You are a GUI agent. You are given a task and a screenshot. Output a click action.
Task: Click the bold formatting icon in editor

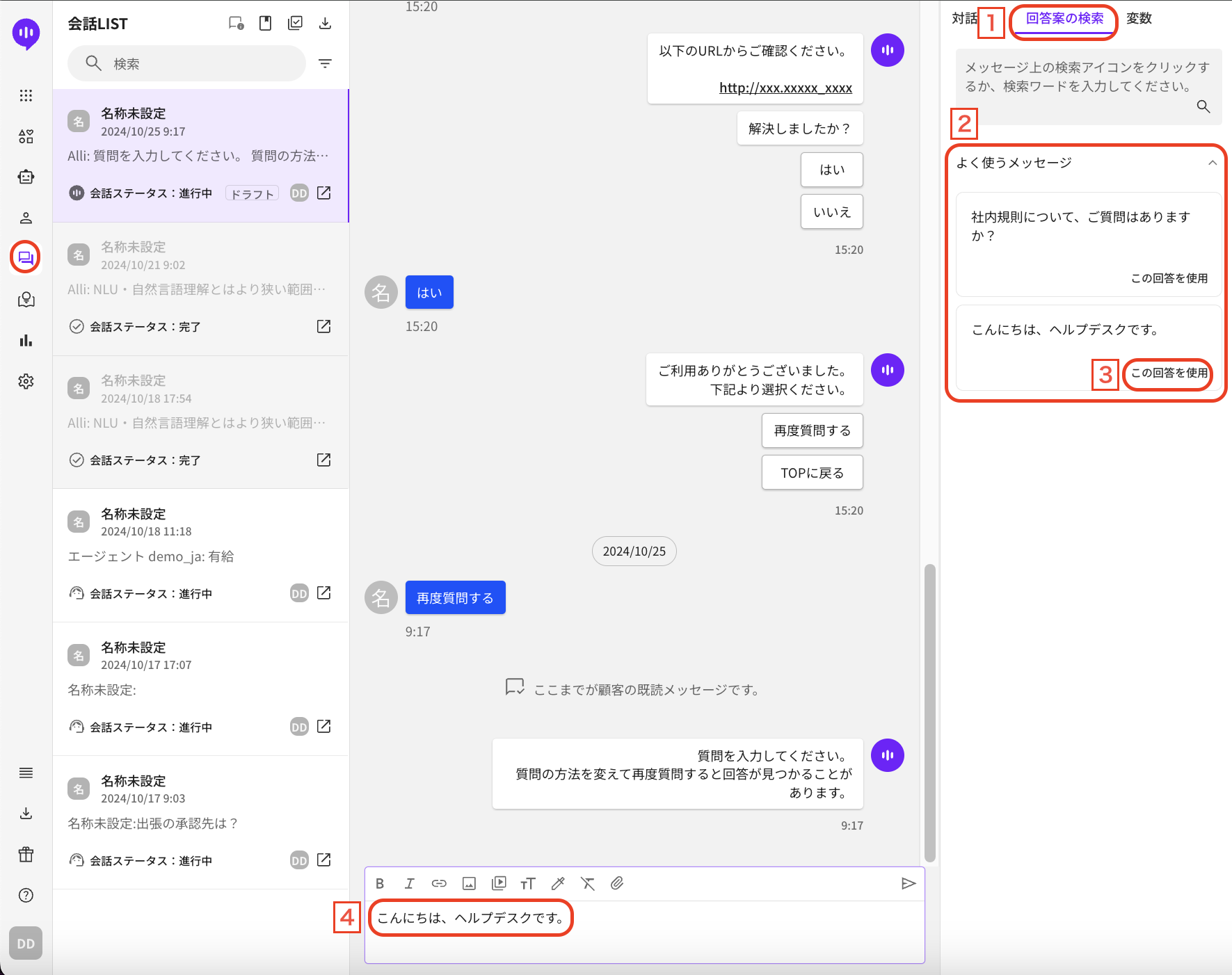coord(380,883)
